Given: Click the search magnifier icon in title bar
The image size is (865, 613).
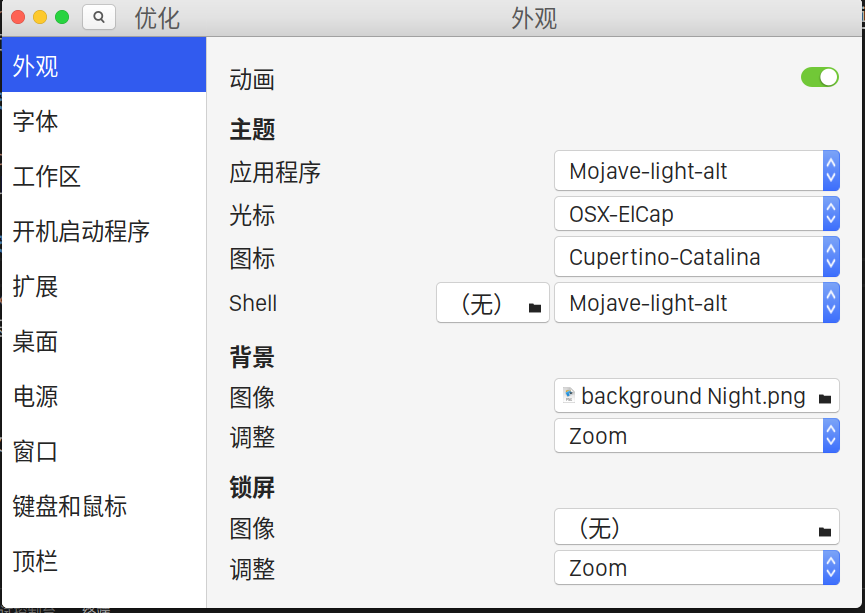Looking at the screenshot, I should pos(99,17).
